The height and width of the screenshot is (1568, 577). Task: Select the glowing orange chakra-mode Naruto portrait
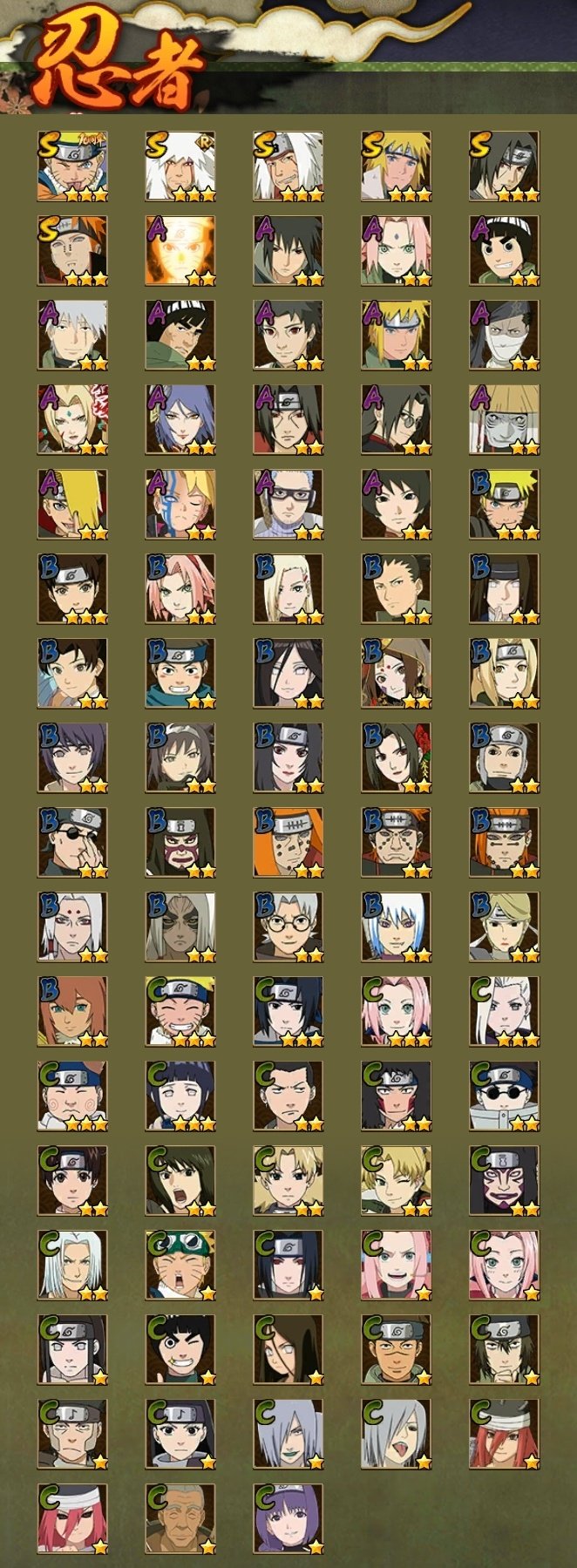(180, 251)
